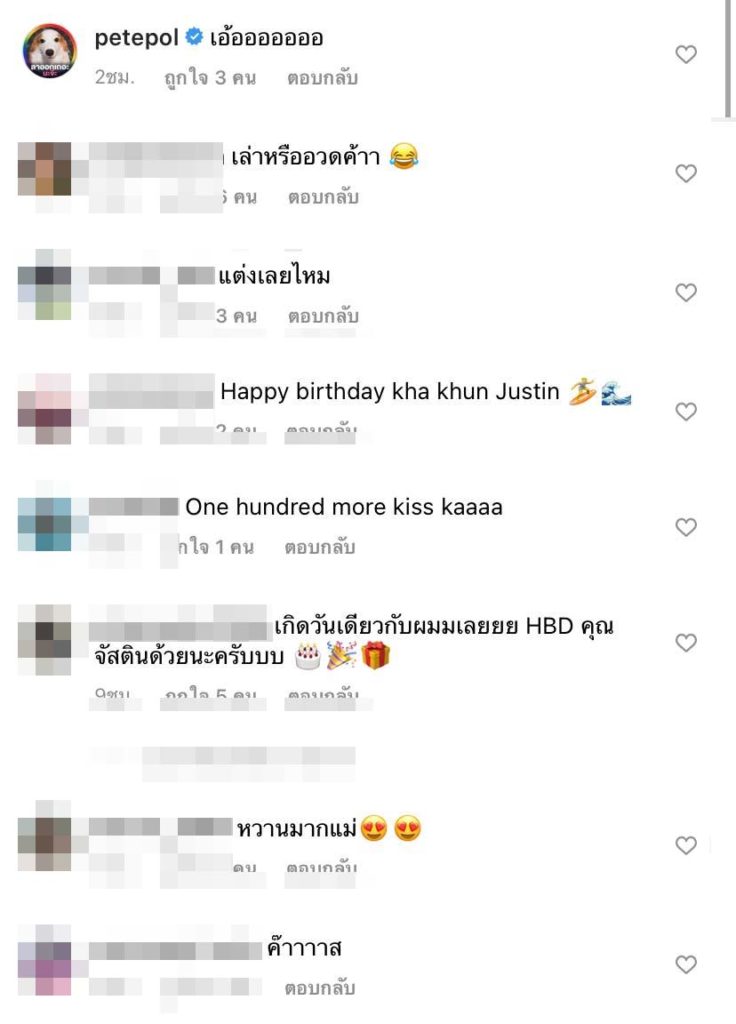Heart the One hundred more kiss comment
736x1024 pixels.
point(686,527)
